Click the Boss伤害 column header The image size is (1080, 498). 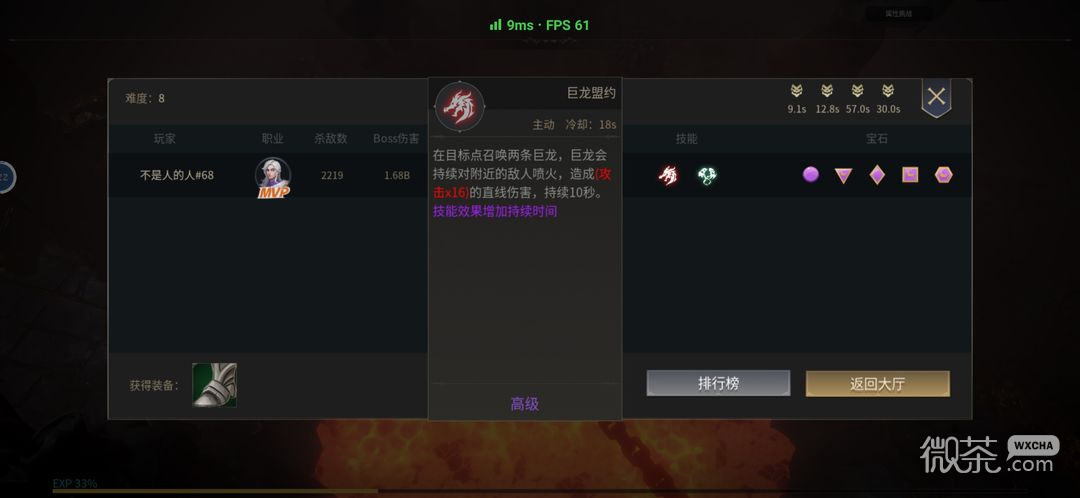[396, 138]
